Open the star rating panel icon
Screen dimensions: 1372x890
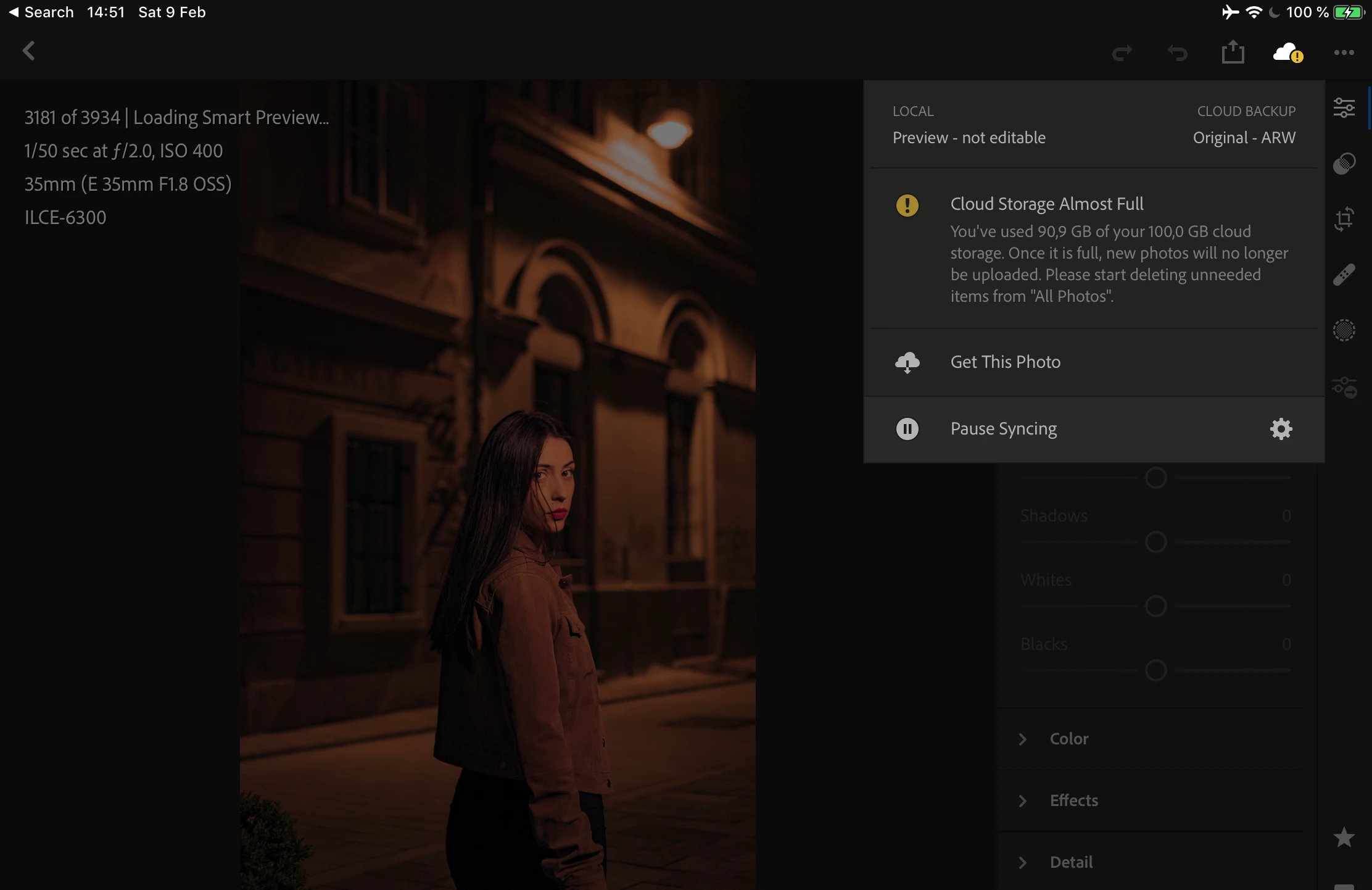coord(1344,838)
